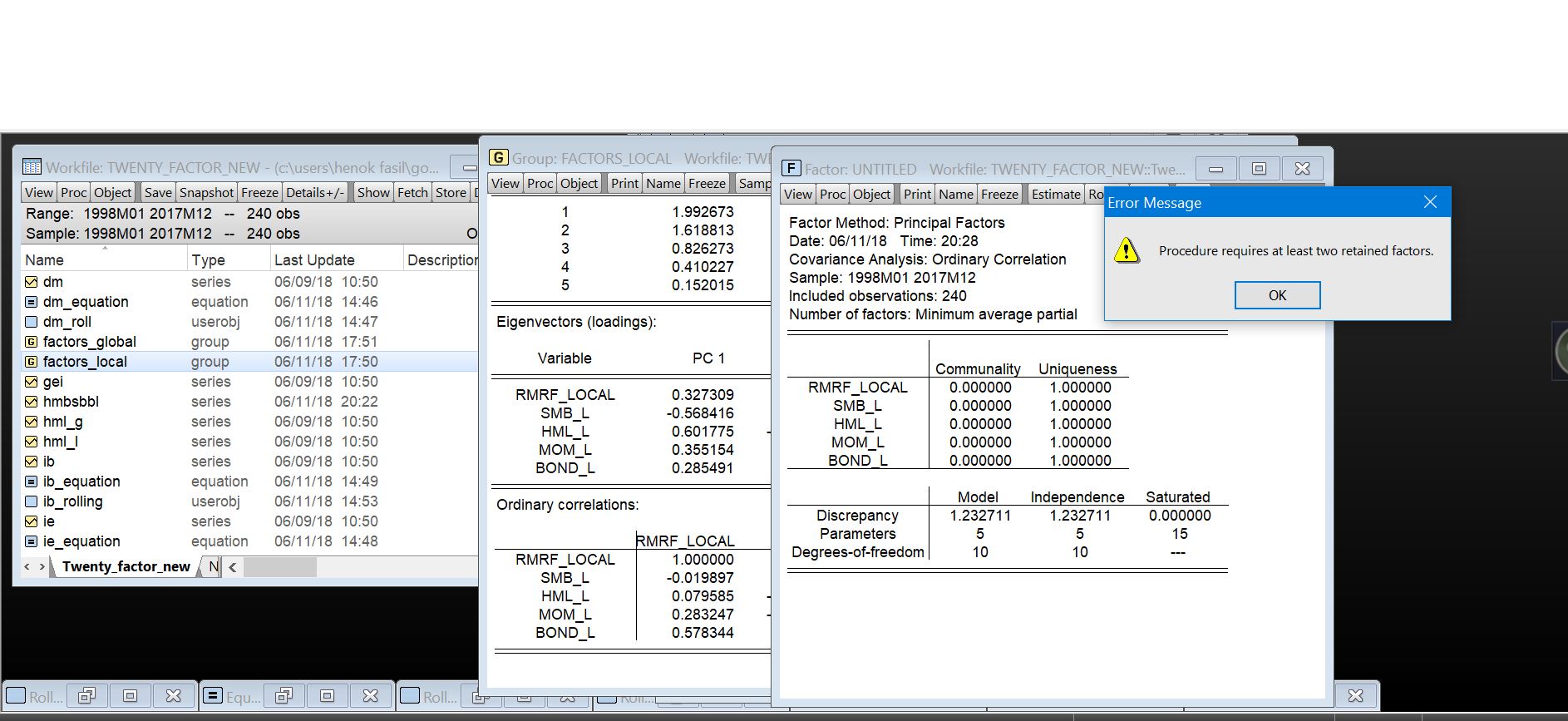The height and width of the screenshot is (721, 1568).
Task: Select ib_rolling name in workfile list
Action: [72, 501]
